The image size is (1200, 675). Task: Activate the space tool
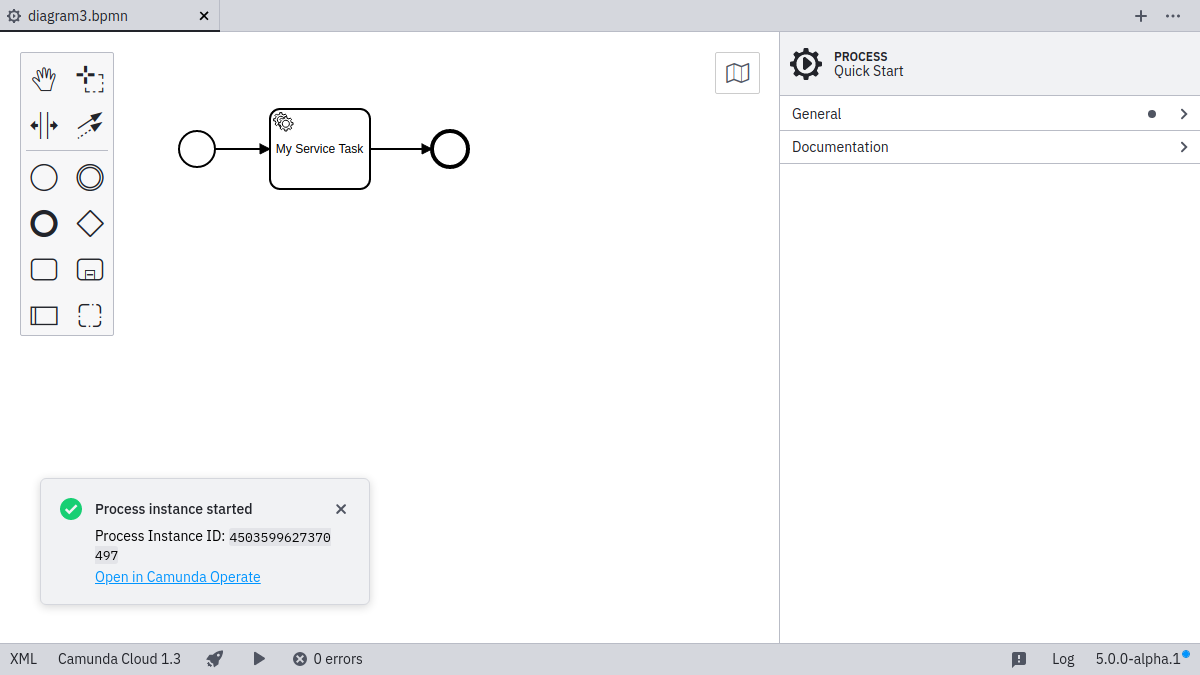coord(44,125)
